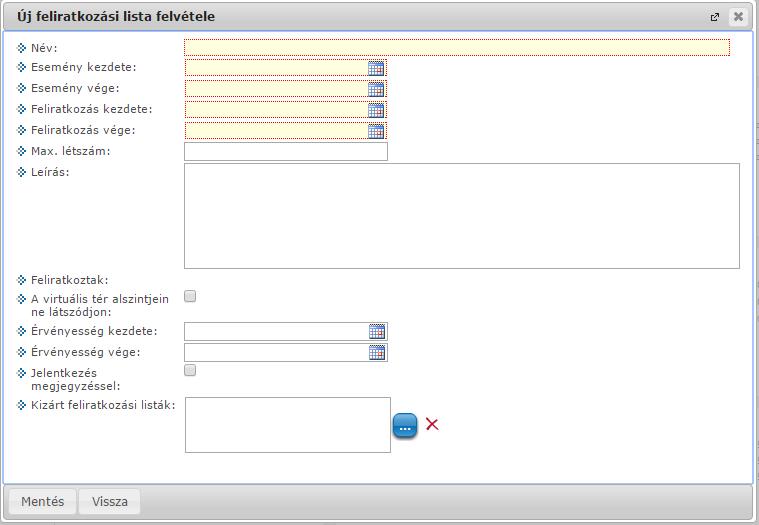Focus the Max. létszám input field
Image resolution: width=759 pixels, height=525 pixels.
(286, 151)
